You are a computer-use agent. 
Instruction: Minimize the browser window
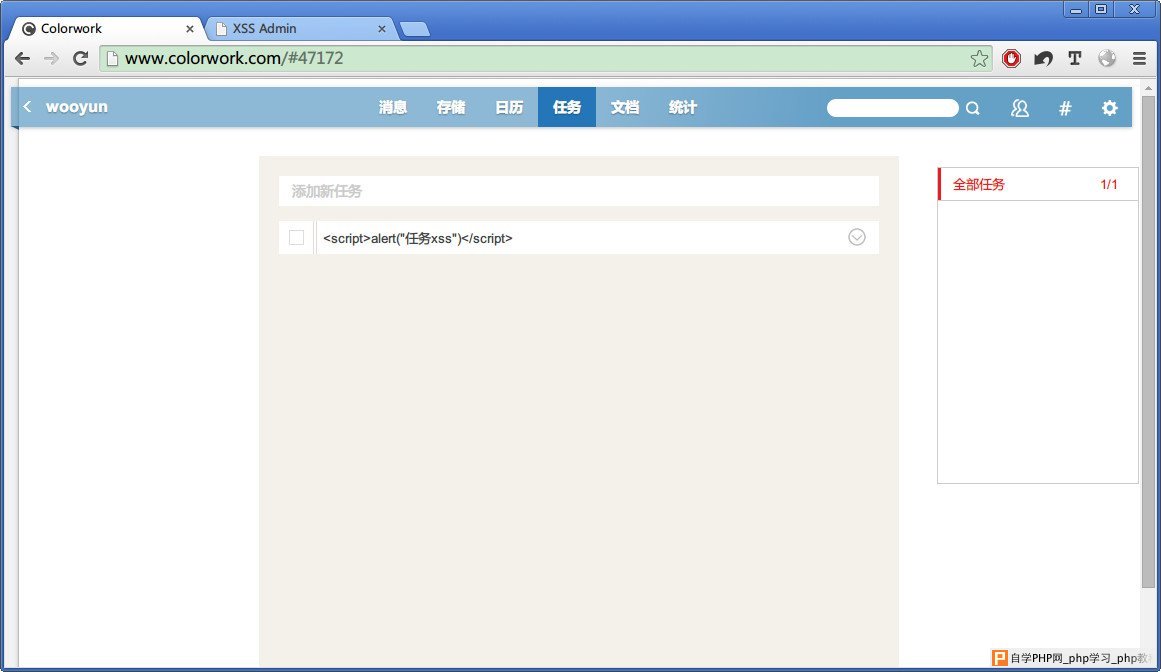point(1075,10)
